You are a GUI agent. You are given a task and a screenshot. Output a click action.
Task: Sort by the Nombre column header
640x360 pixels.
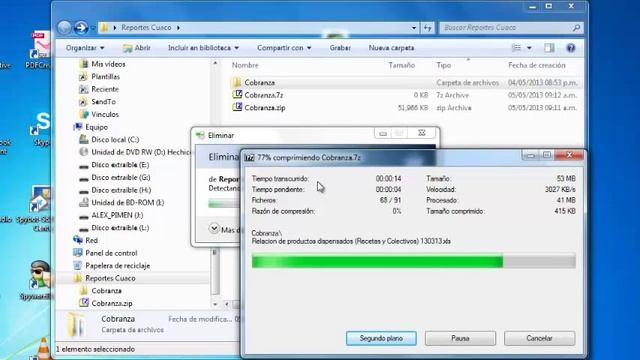[x=245, y=65]
